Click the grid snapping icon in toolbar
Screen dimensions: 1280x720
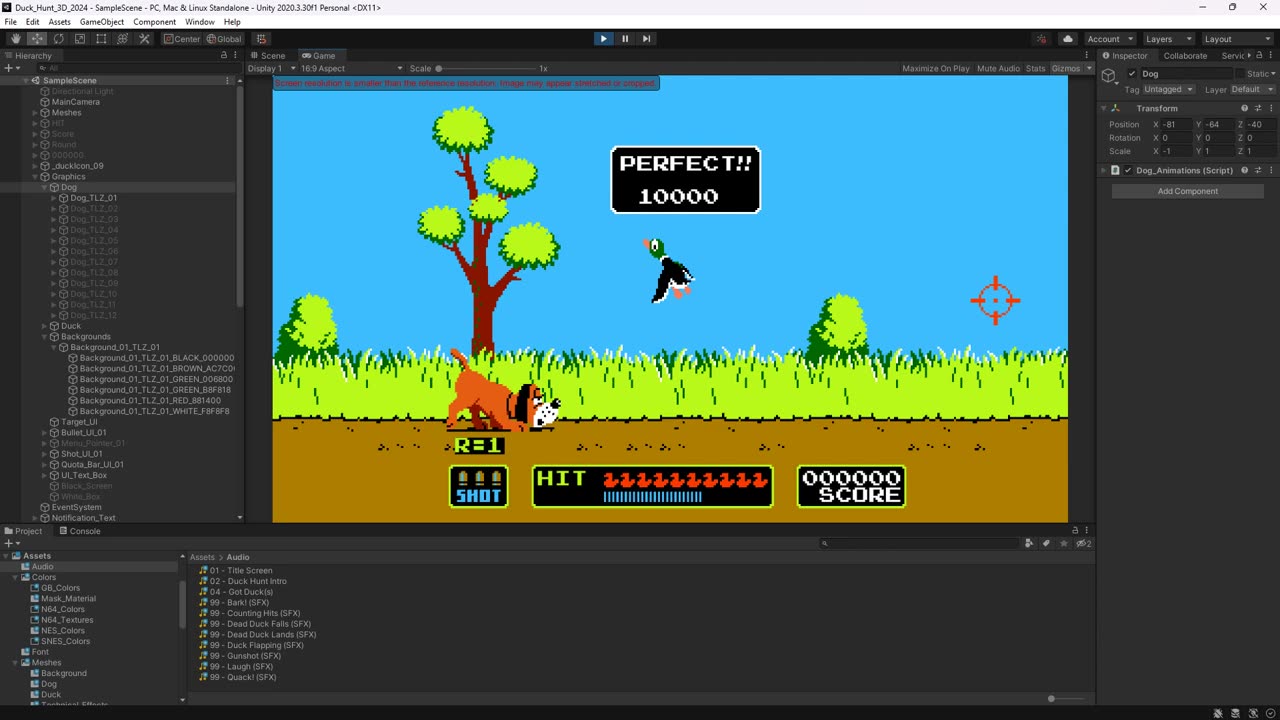coord(261,39)
